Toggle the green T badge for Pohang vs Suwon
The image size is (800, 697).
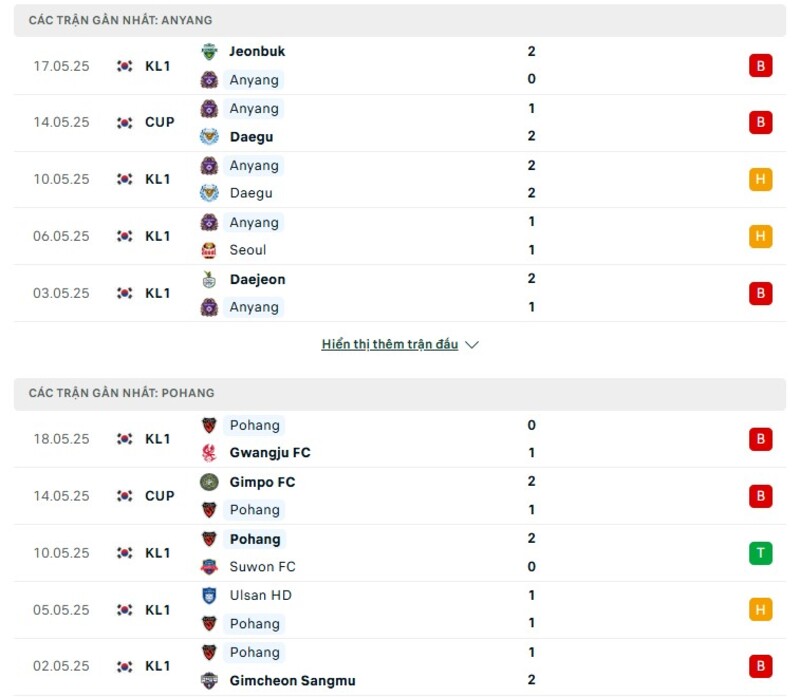[760, 552]
